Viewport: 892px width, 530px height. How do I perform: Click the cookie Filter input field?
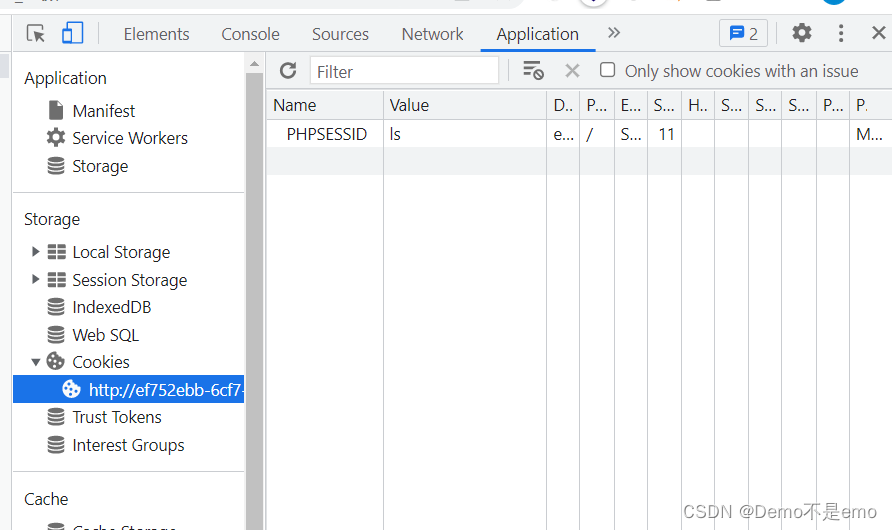pos(404,71)
